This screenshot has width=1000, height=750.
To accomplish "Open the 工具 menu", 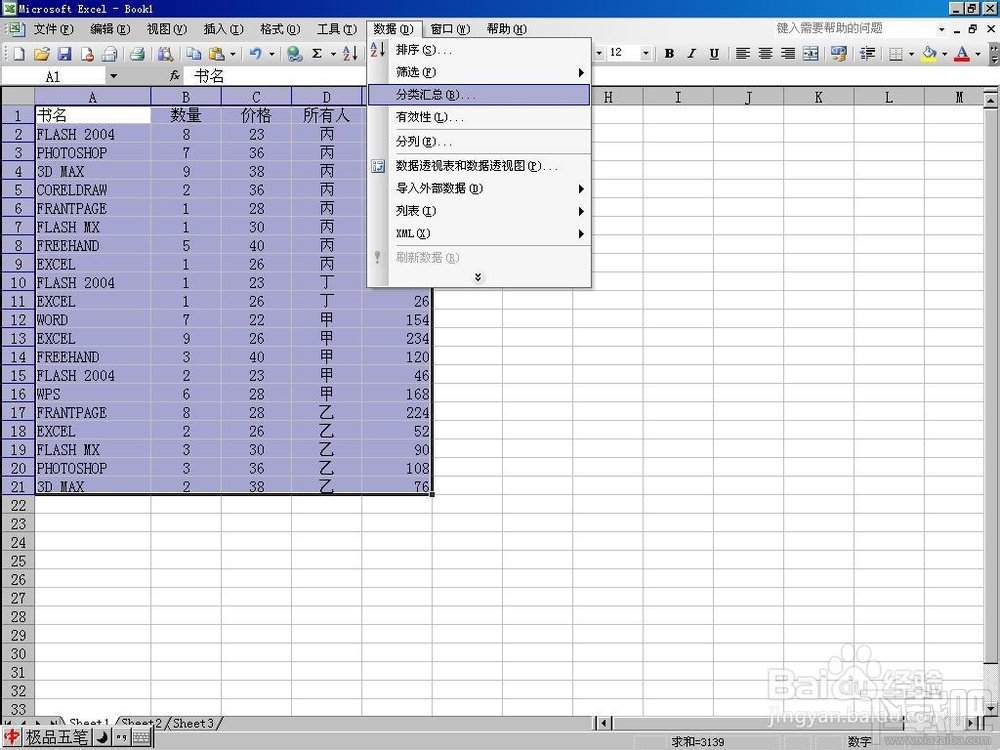I will [338, 29].
